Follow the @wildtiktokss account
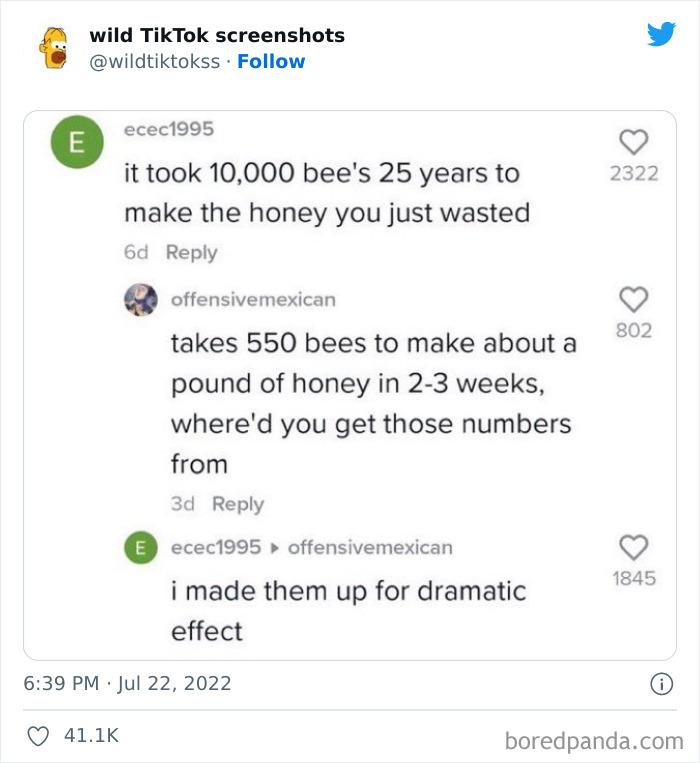This screenshot has width=700, height=763. point(271,61)
